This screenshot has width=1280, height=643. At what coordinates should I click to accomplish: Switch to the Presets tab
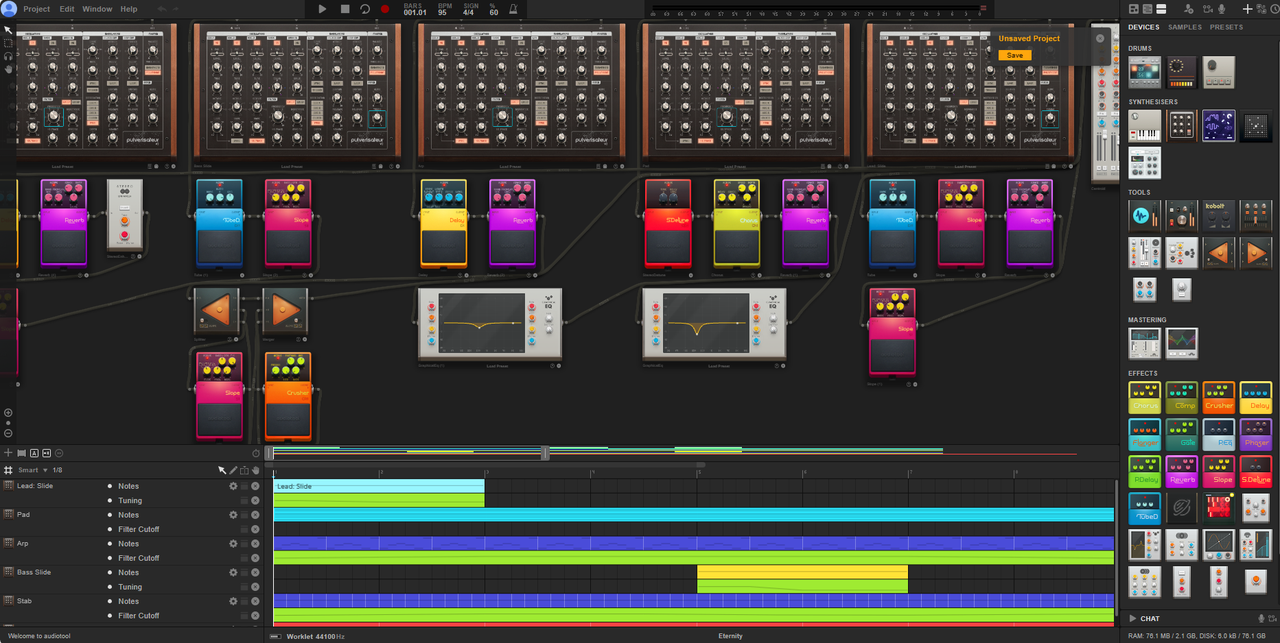(1226, 27)
